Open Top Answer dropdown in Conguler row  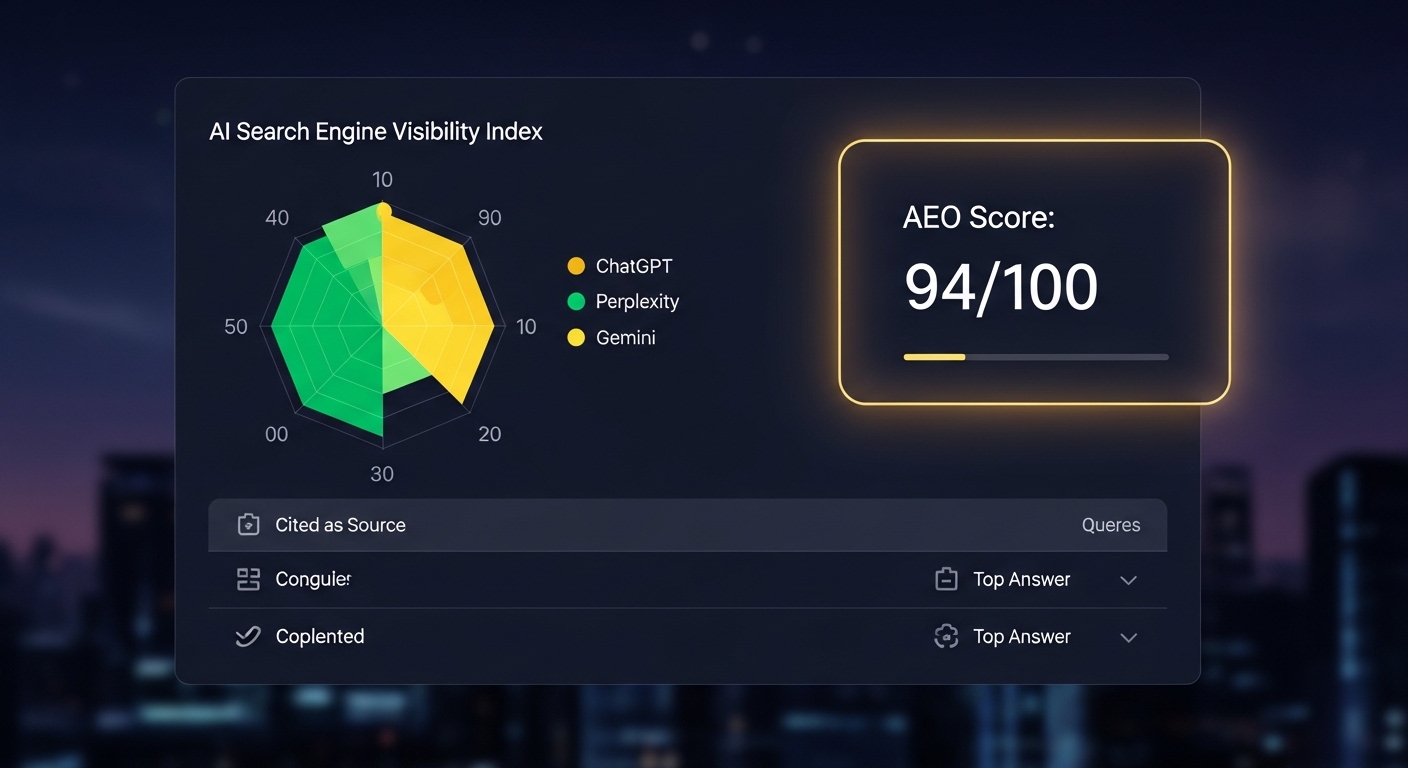pyautogui.click(x=1022, y=579)
